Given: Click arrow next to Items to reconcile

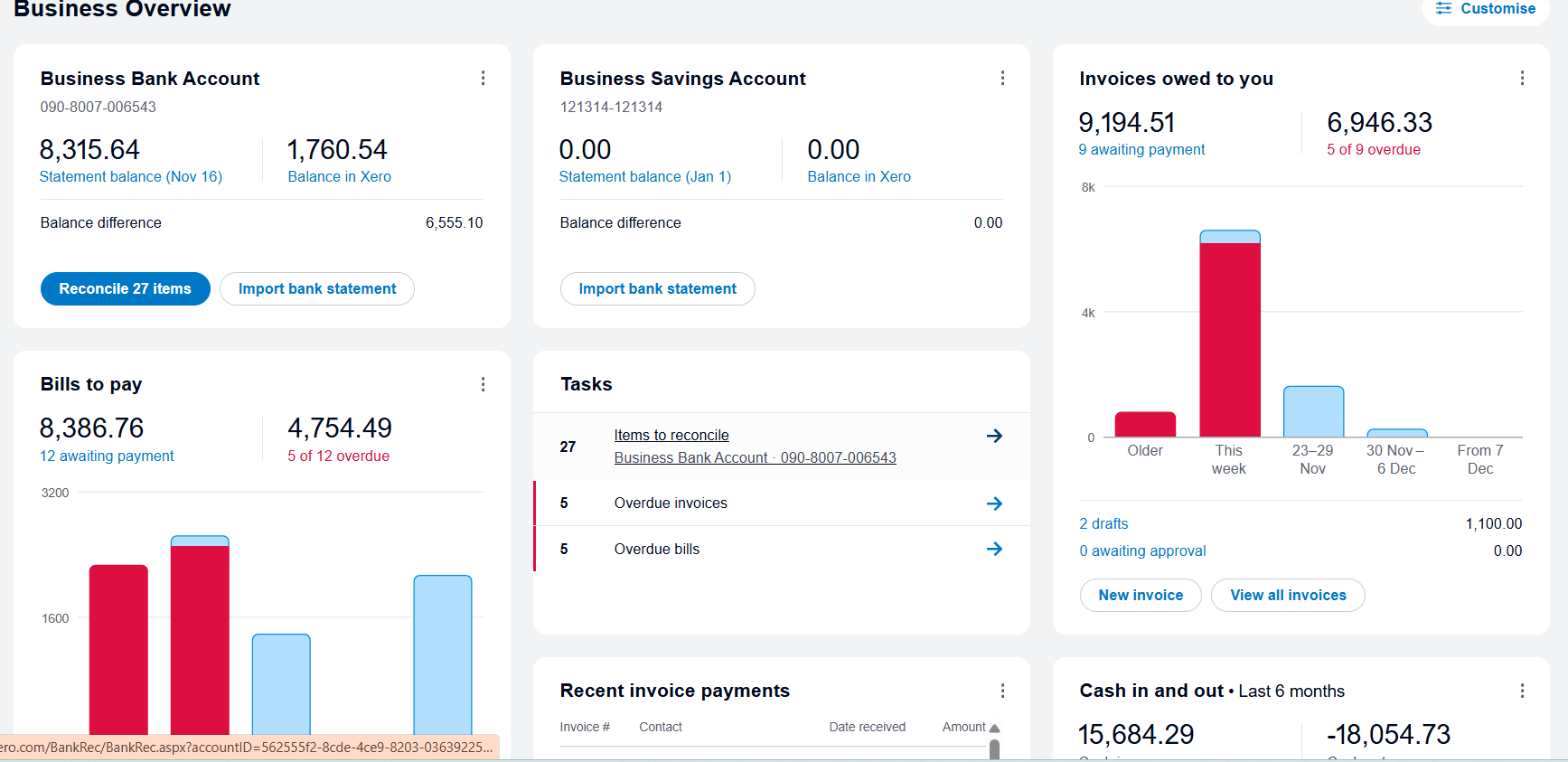Looking at the screenshot, I should click(994, 437).
